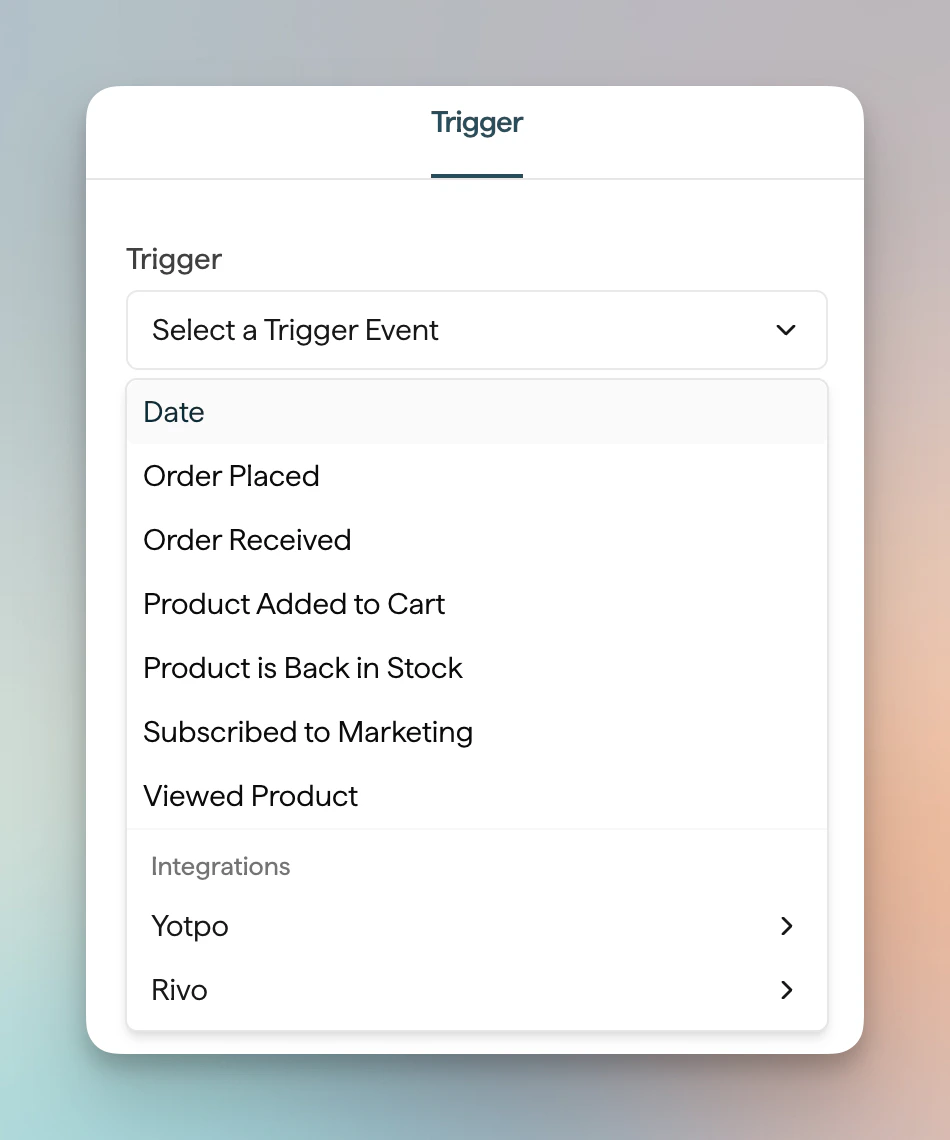Open the Rivo integration entry

click(x=179, y=990)
